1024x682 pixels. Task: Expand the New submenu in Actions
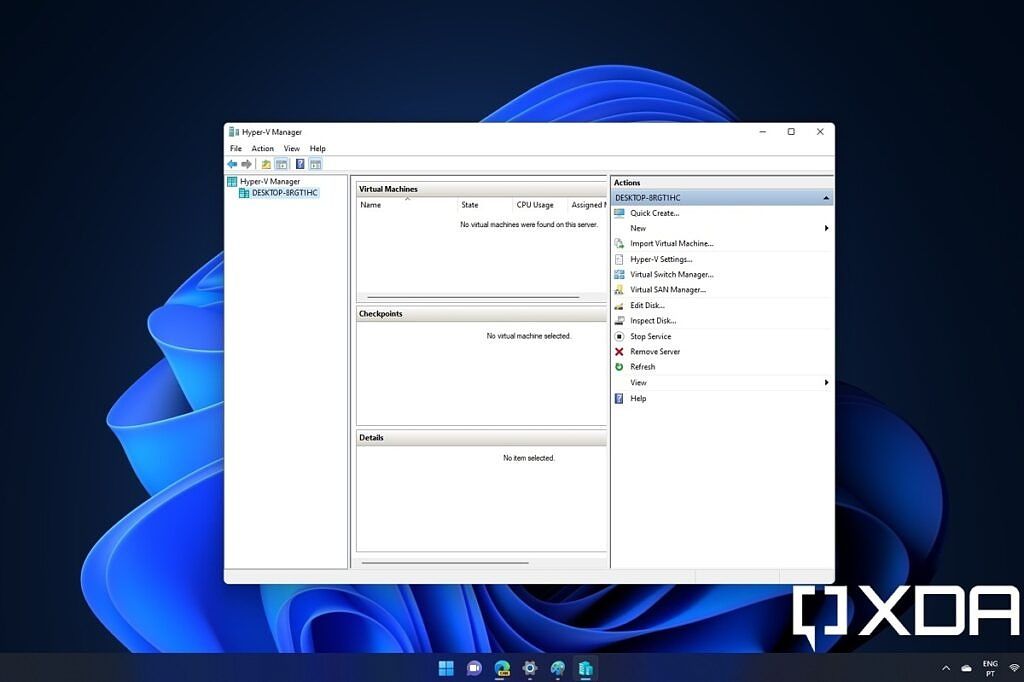[638, 228]
